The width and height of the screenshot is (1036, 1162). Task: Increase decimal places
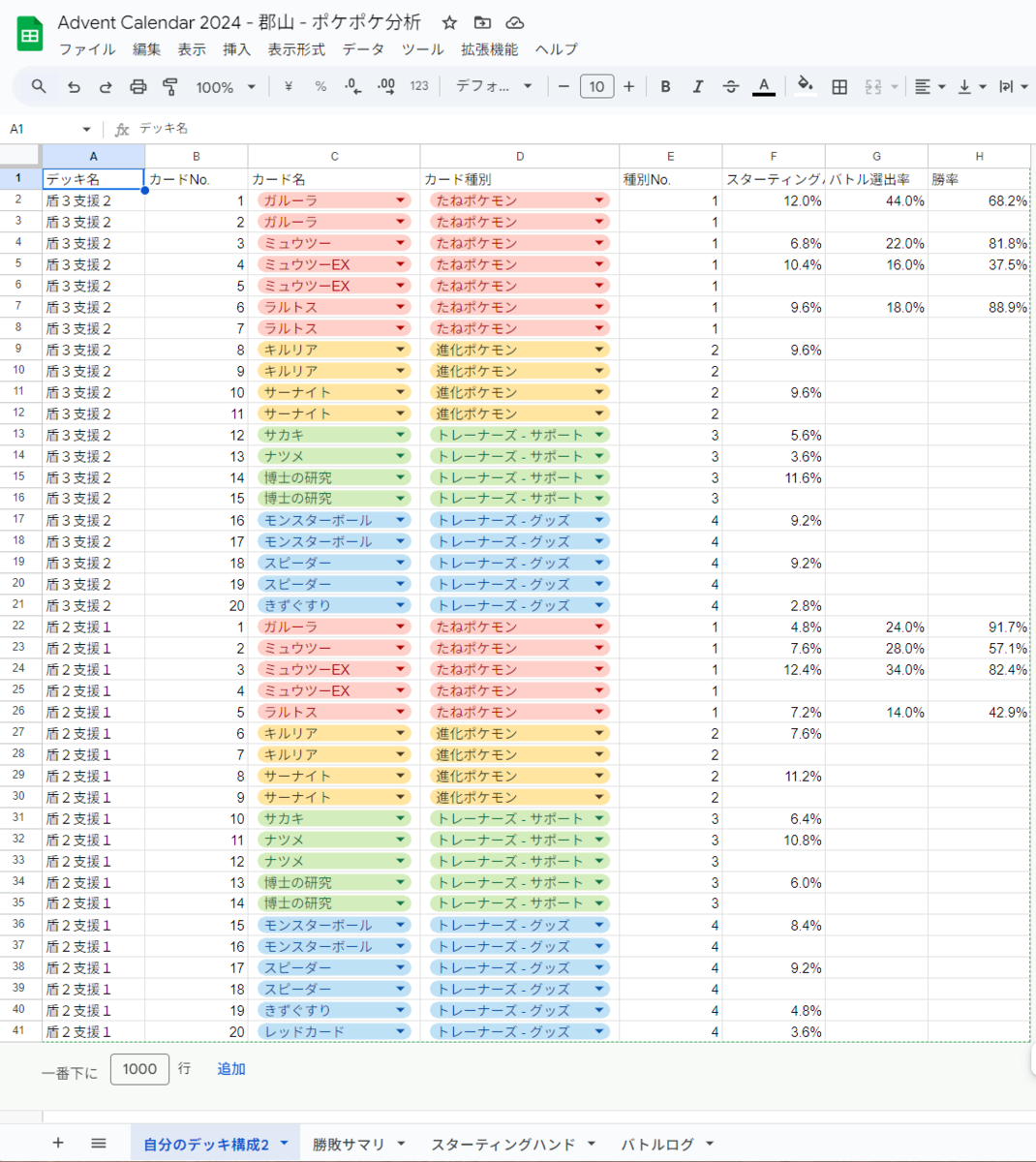coord(386,87)
